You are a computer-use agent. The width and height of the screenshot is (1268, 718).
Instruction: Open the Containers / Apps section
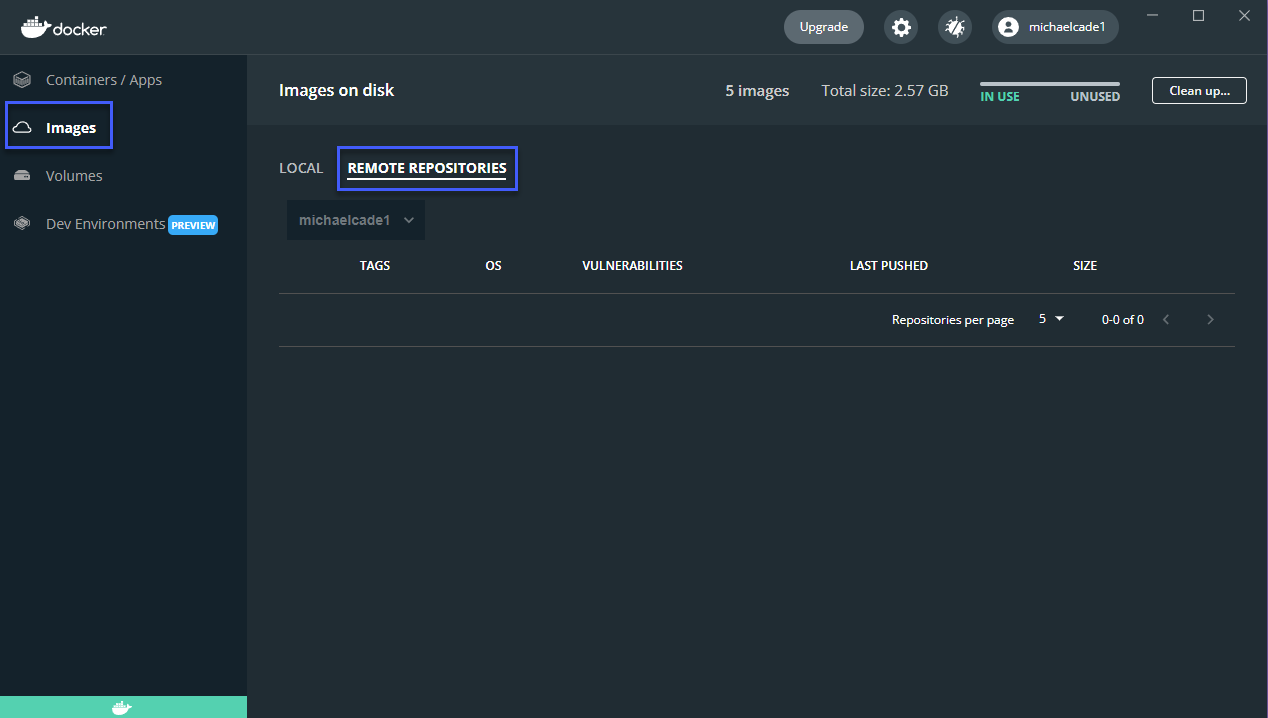point(104,79)
